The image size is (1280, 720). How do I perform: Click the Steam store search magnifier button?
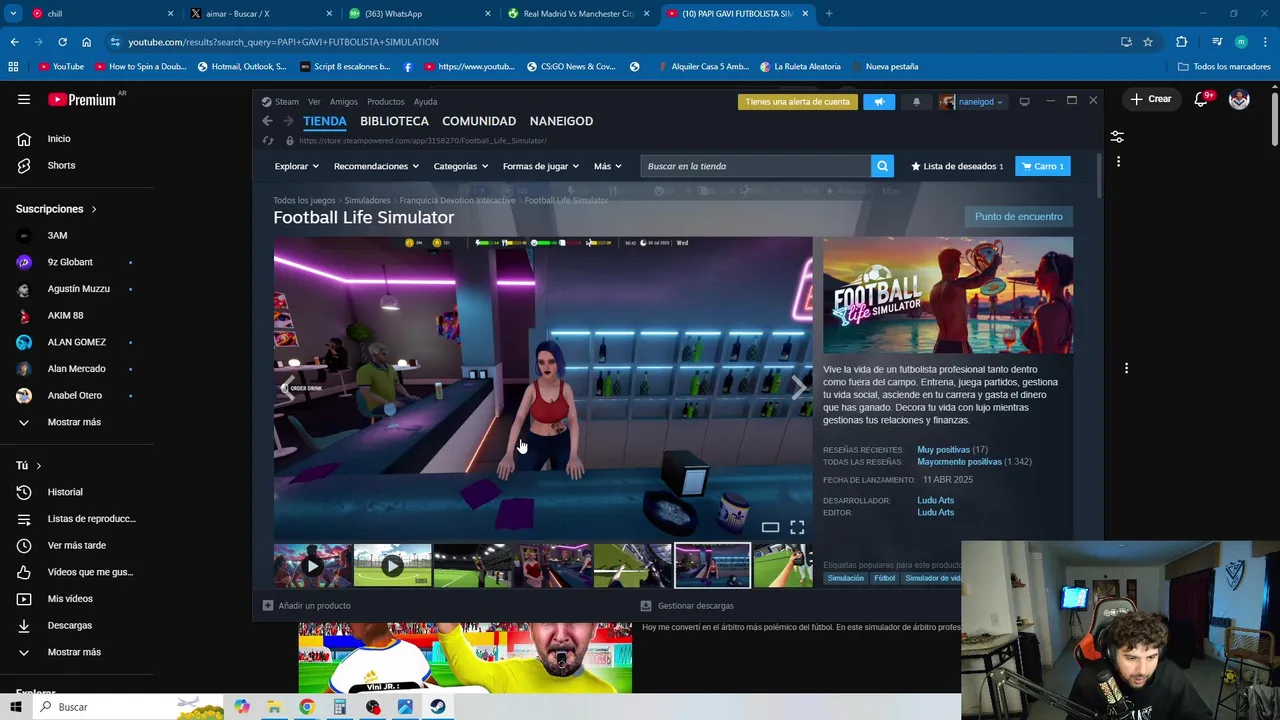tap(882, 166)
